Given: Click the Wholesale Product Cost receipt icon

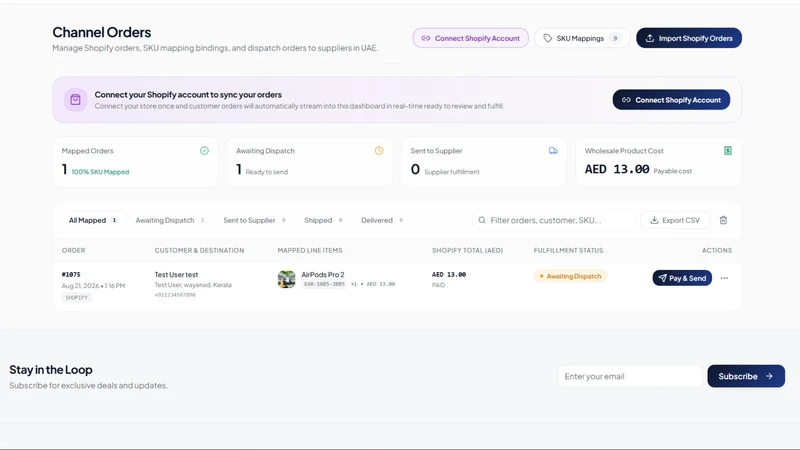Looking at the screenshot, I should coord(728,151).
